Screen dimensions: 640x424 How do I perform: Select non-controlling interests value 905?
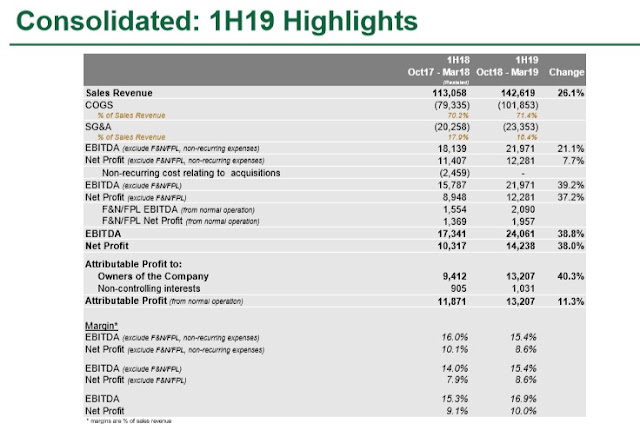tap(458, 289)
